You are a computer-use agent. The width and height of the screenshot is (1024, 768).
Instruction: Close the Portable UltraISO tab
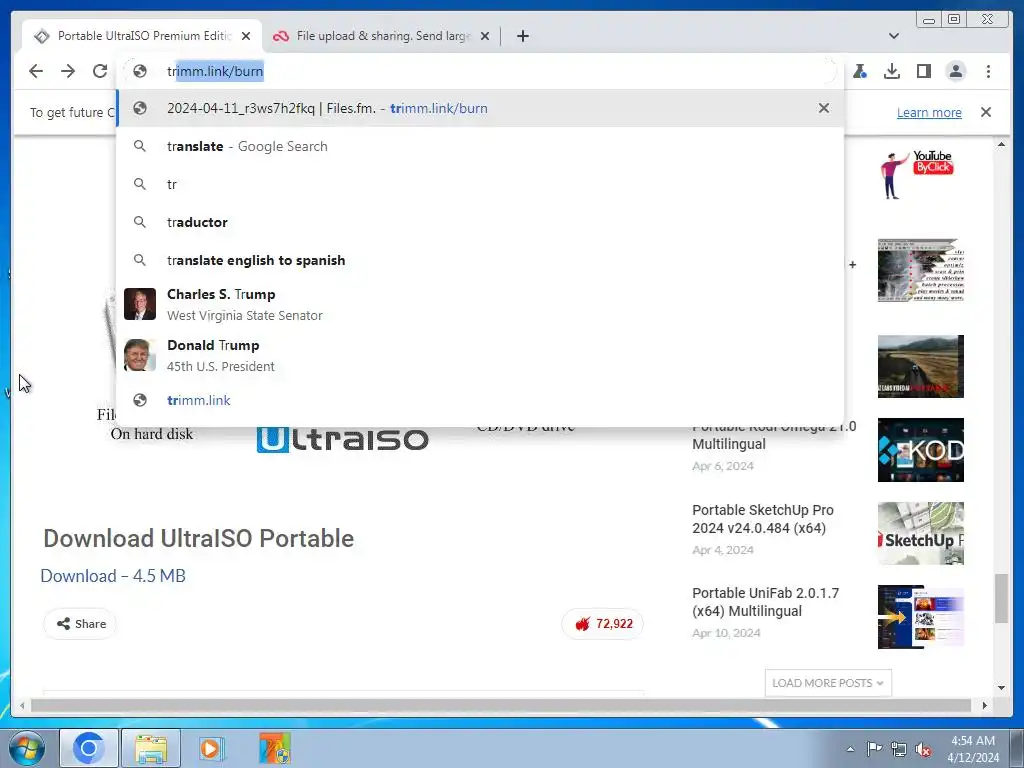[246, 36]
